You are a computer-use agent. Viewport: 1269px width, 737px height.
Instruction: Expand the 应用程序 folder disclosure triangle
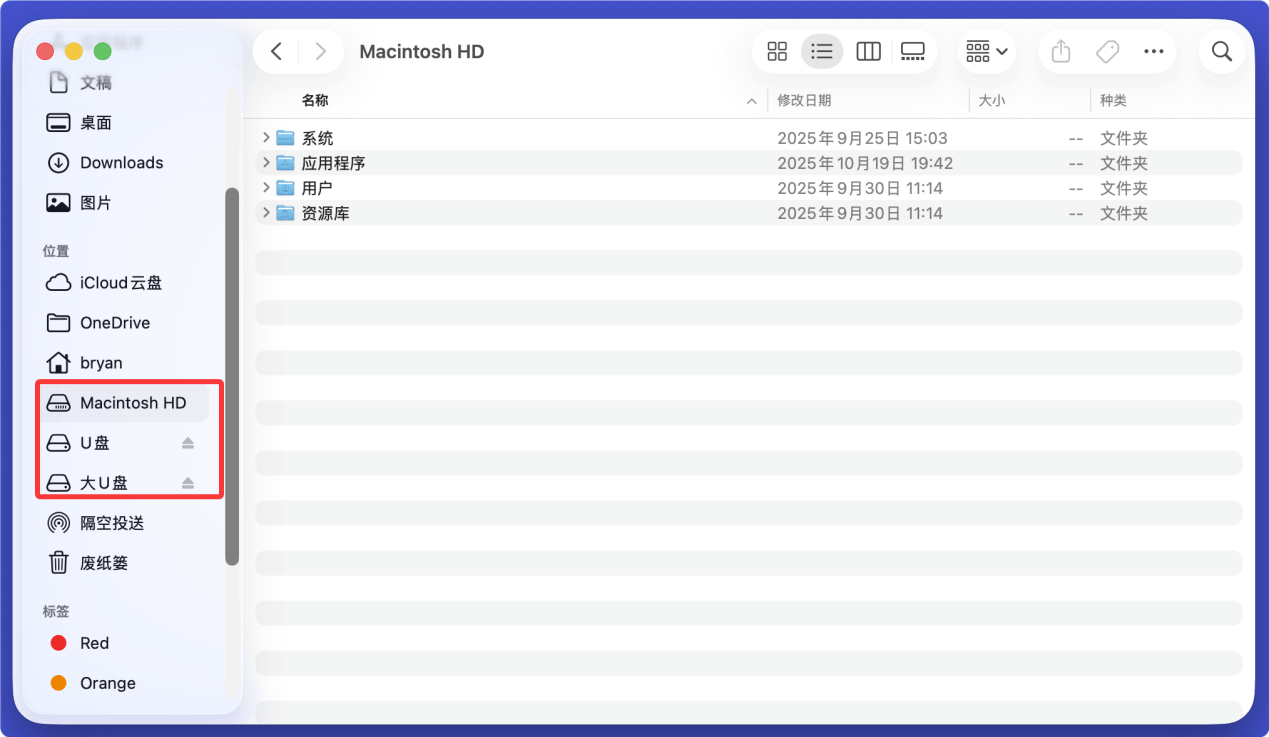pyautogui.click(x=266, y=163)
